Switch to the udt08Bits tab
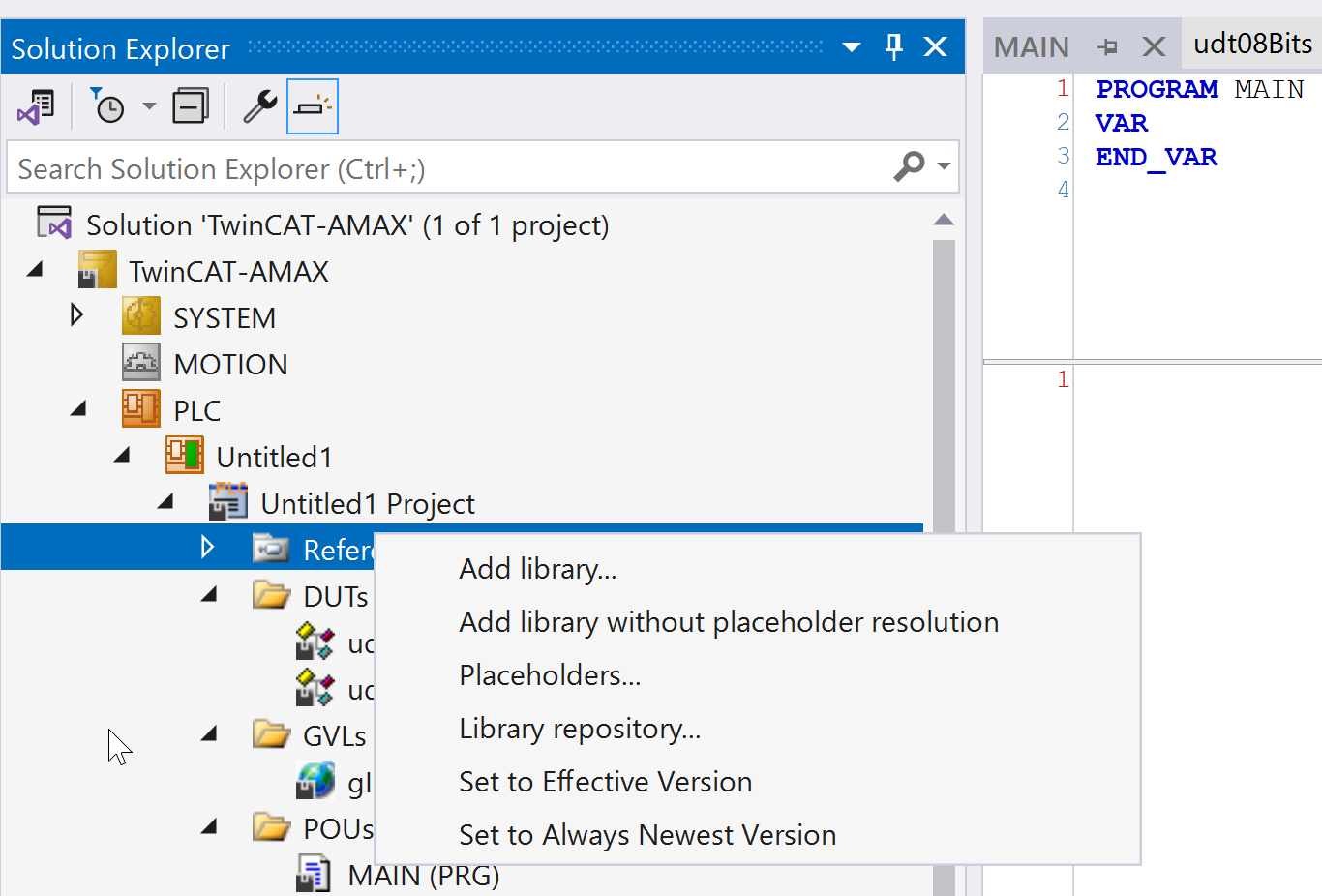The width and height of the screenshot is (1322, 896). coord(1252,45)
